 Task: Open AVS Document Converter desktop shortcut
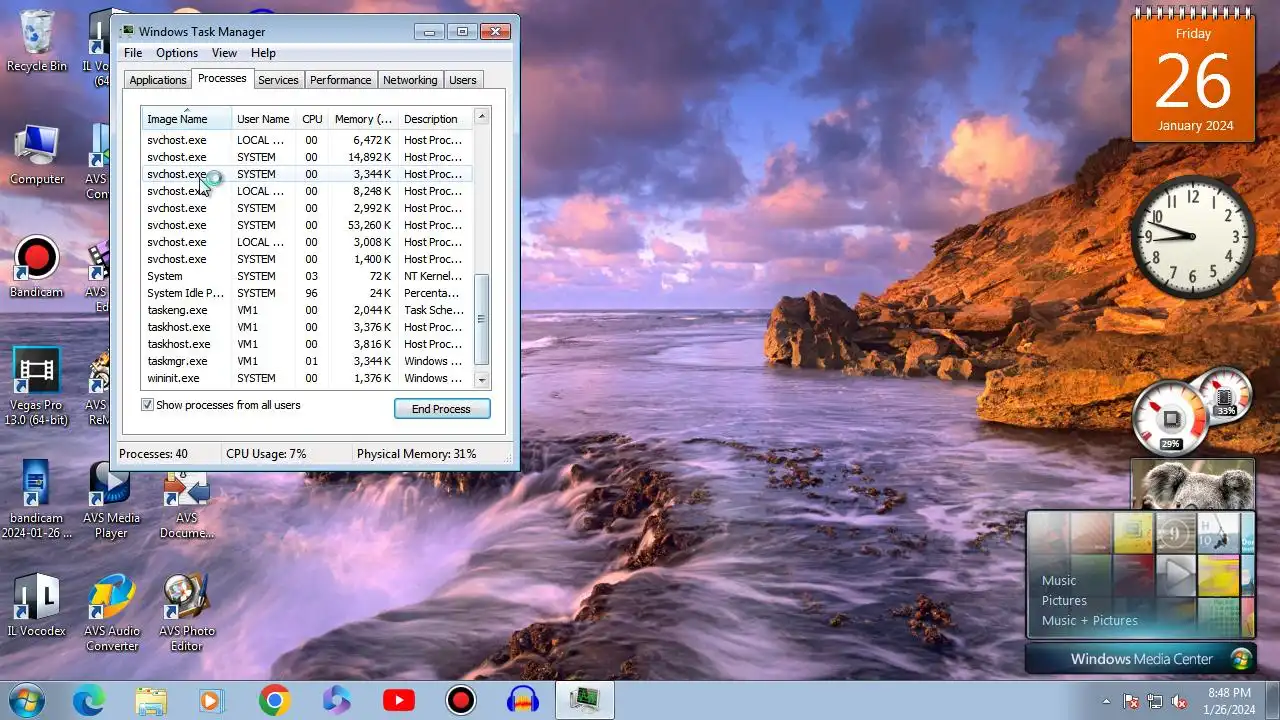(x=187, y=505)
